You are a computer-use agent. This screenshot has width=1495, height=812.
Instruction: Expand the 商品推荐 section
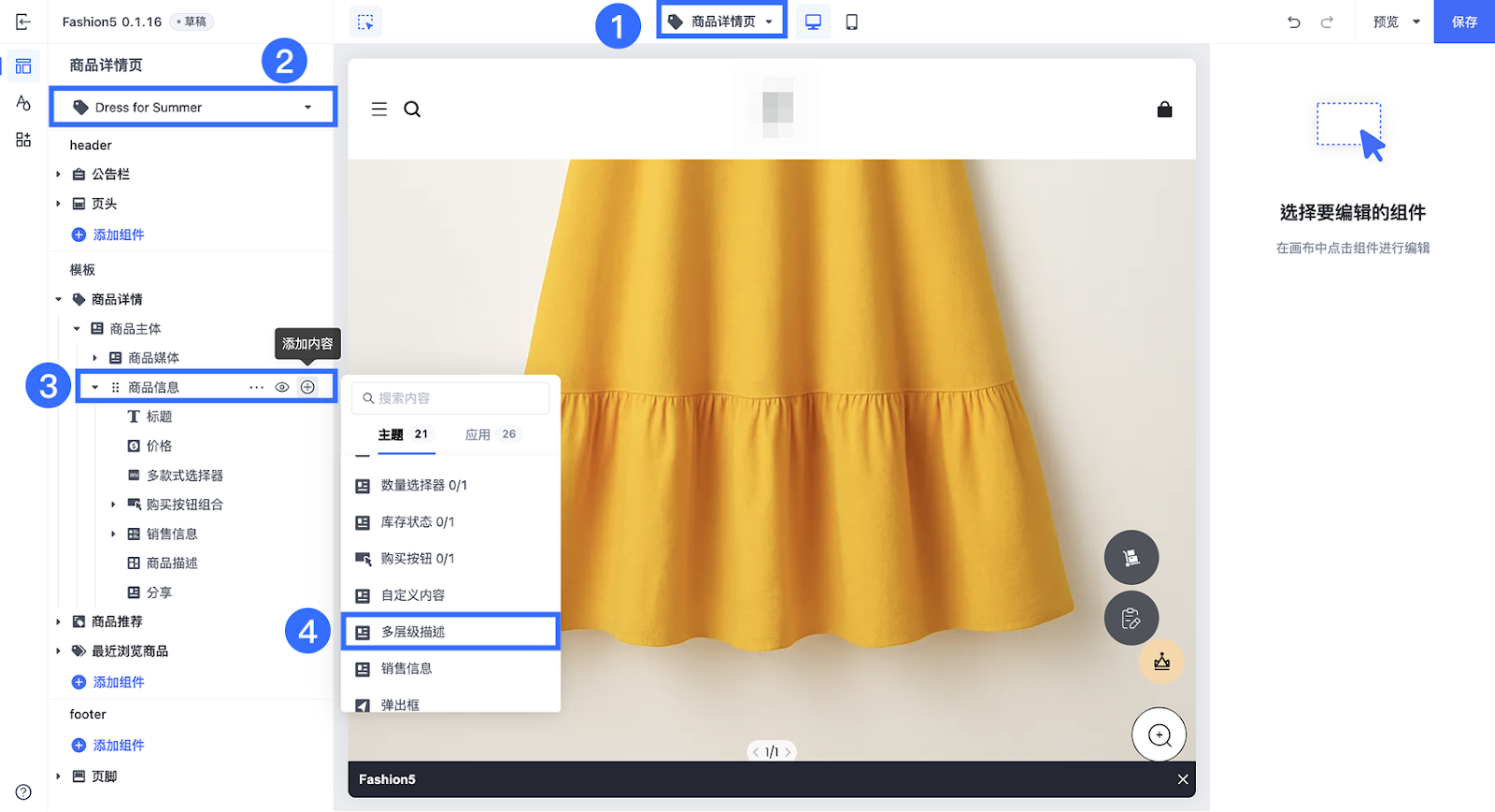pos(58,621)
